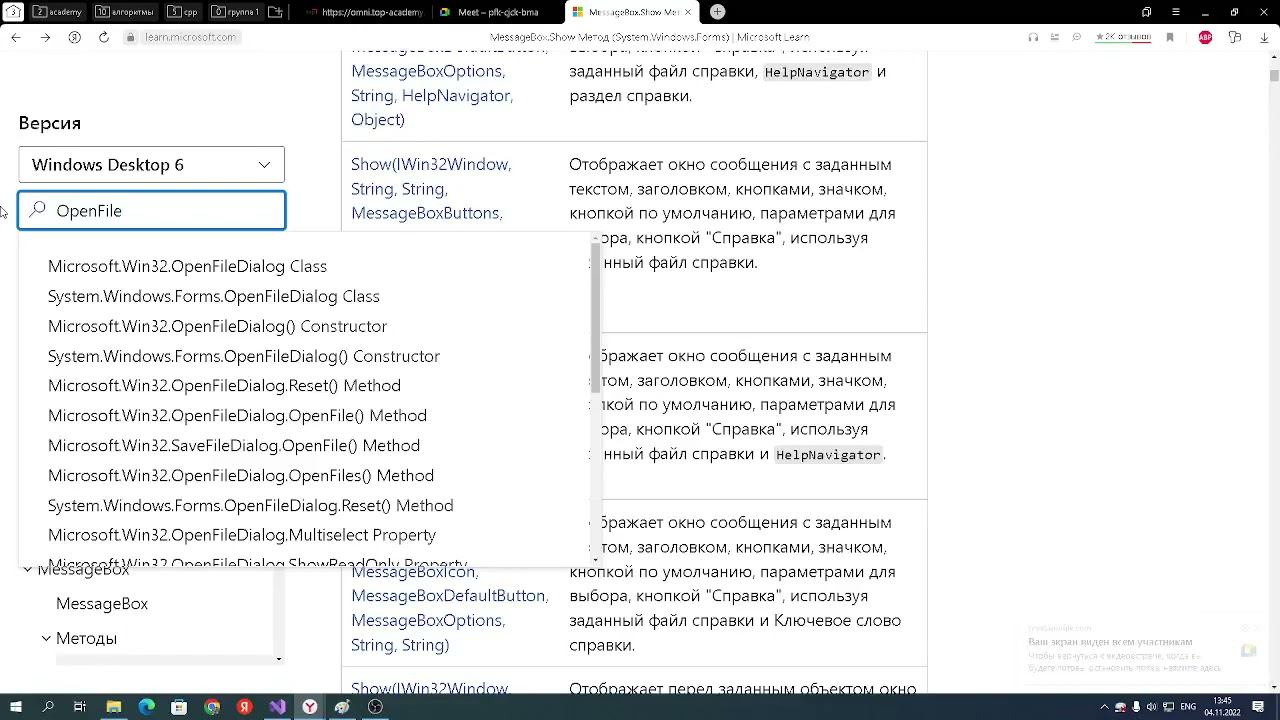
Task: Click the browser forward arrow
Action: [x=45, y=37]
